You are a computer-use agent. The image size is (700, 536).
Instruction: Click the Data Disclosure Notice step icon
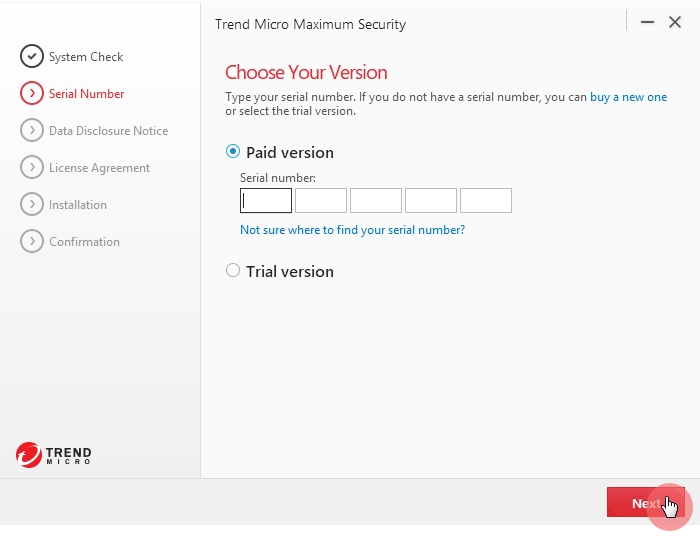pos(32,130)
